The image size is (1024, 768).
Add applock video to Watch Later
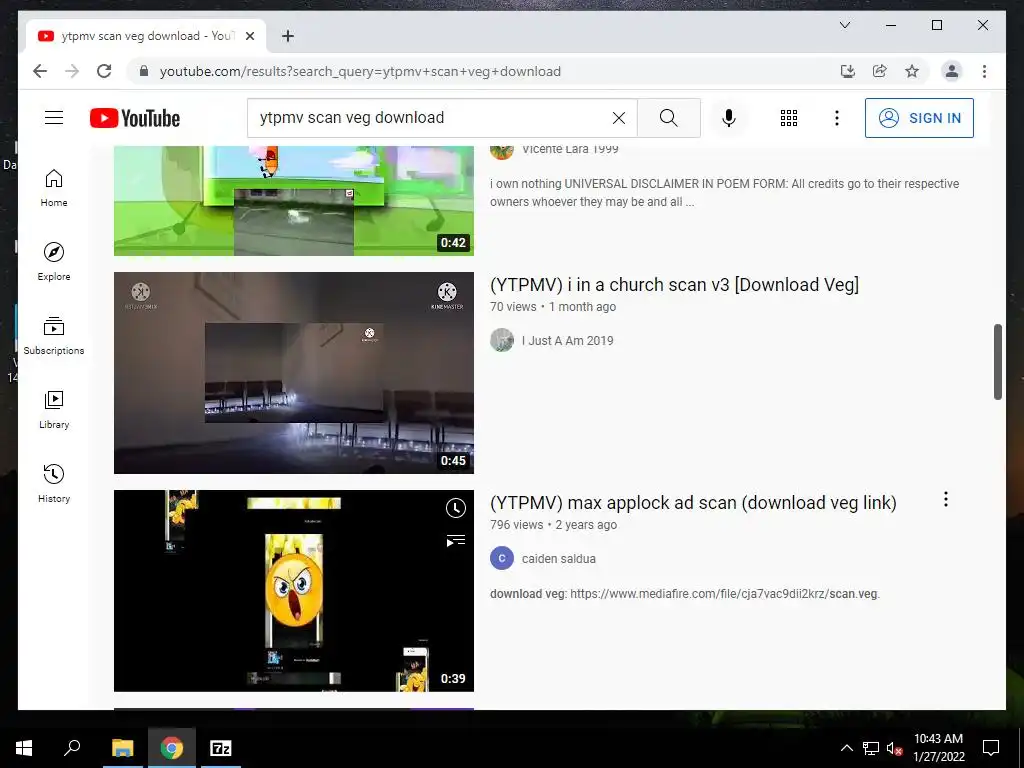(x=455, y=508)
